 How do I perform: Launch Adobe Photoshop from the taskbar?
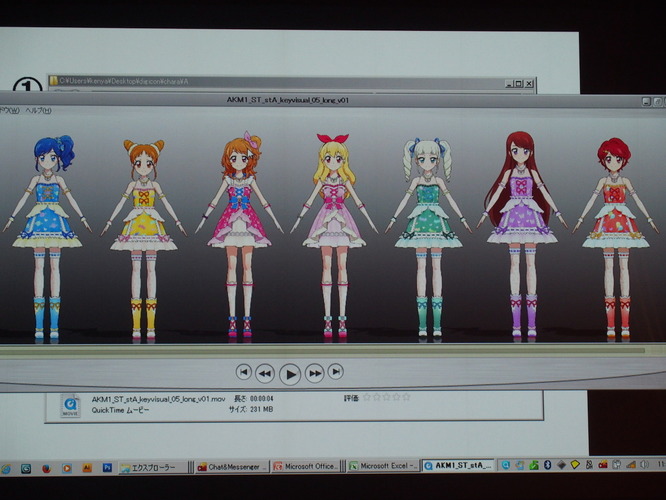[107, 468]
